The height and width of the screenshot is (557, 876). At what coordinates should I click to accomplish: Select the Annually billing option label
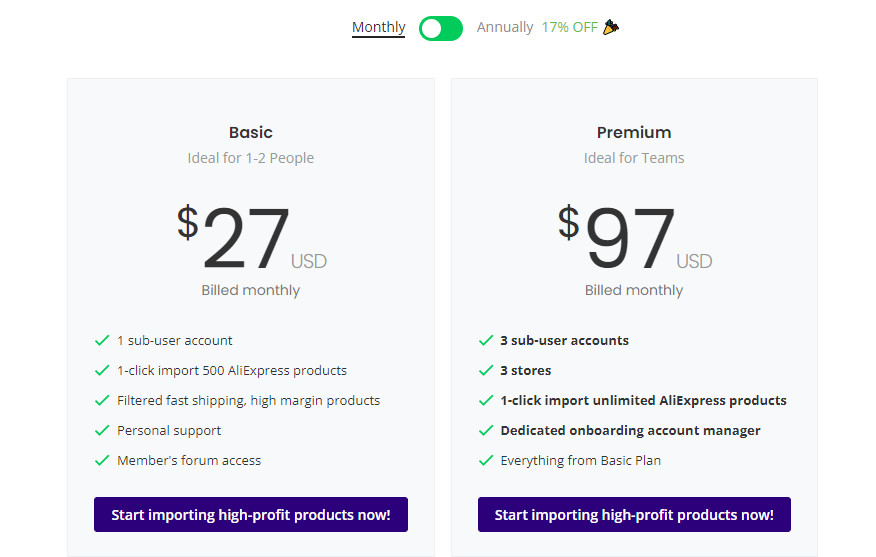(x=505, y=27)
